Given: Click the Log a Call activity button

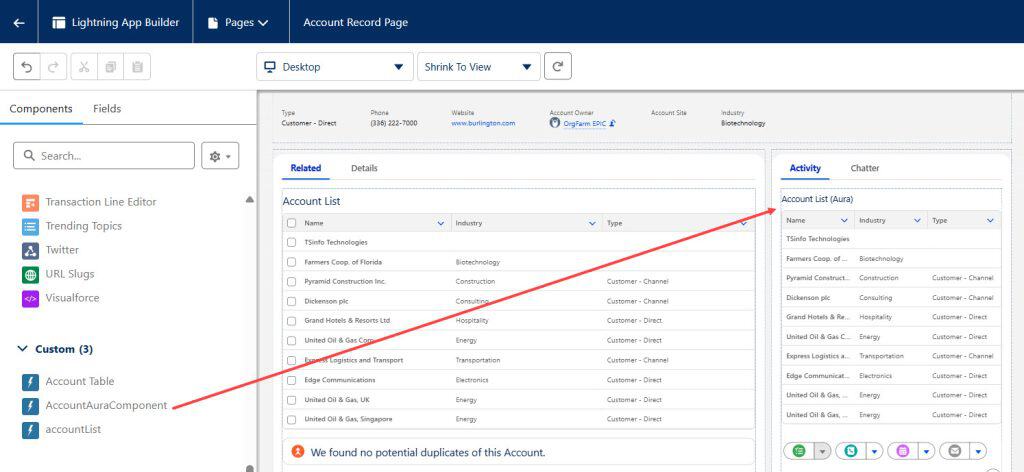Looking at the screenshot, I should coord(851,450).
